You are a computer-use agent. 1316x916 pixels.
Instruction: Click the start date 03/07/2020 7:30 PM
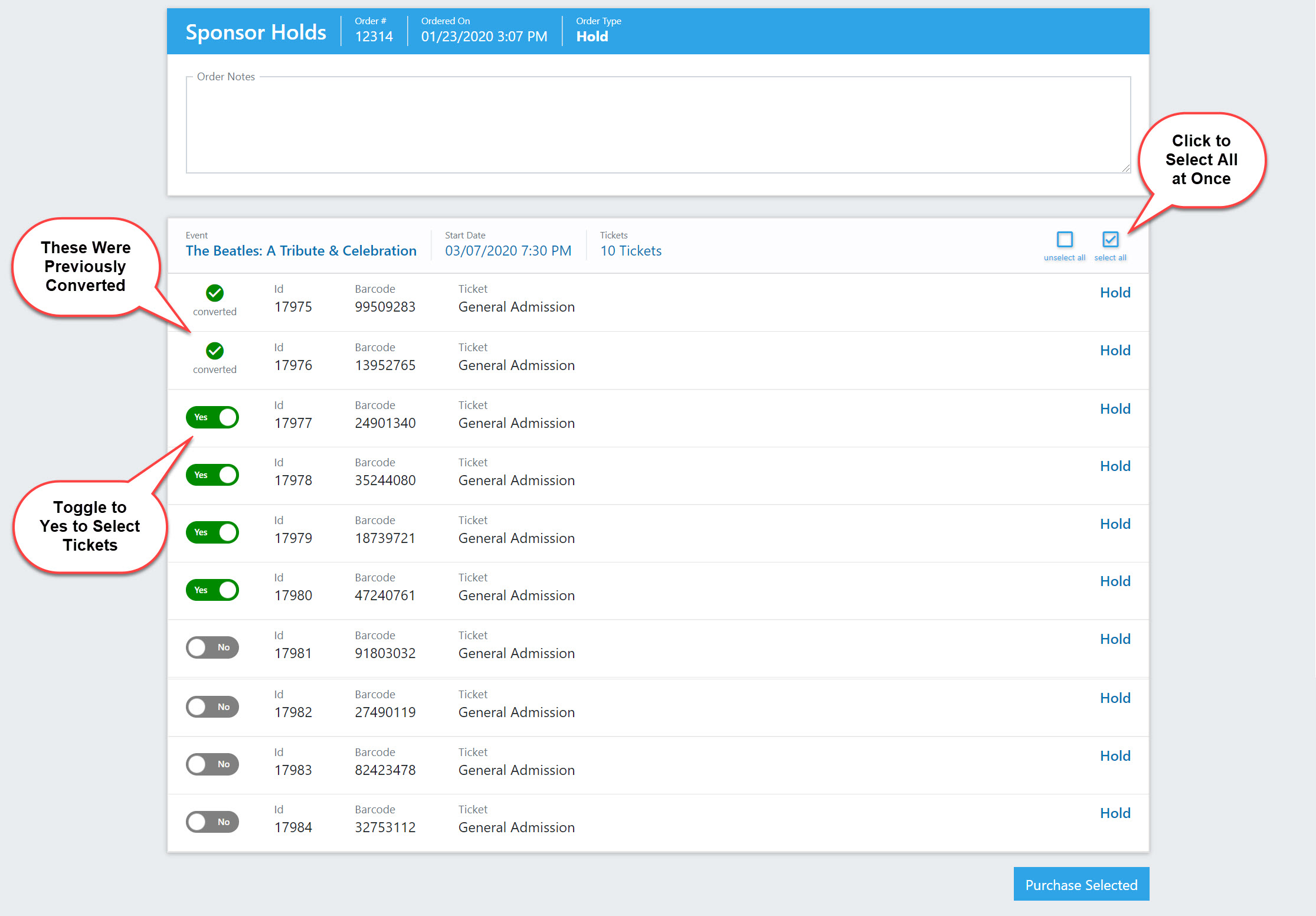pyautogui.click(x=508, y=251)
